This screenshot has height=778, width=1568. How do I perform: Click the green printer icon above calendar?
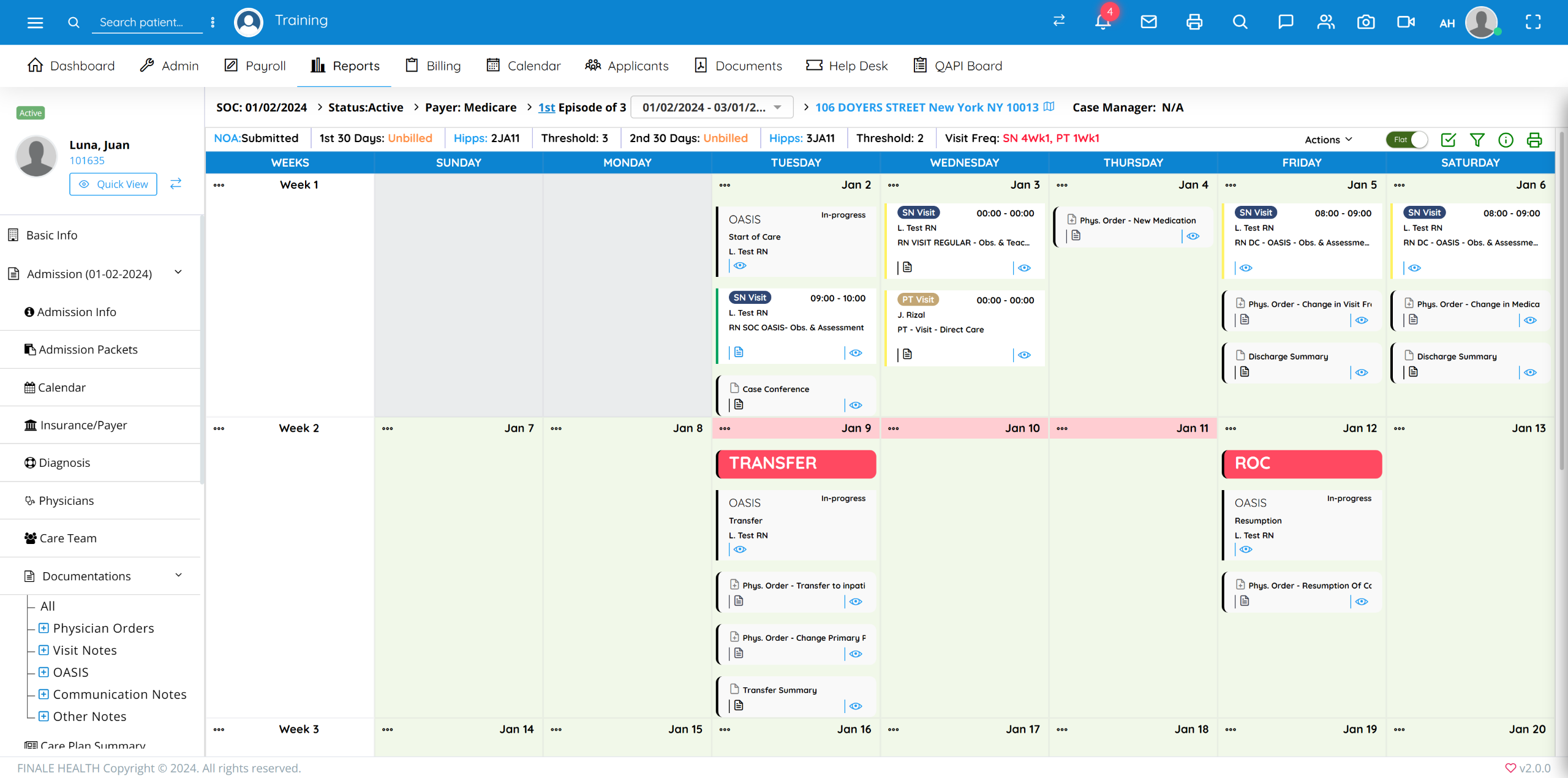click(x=1534, y=140)
